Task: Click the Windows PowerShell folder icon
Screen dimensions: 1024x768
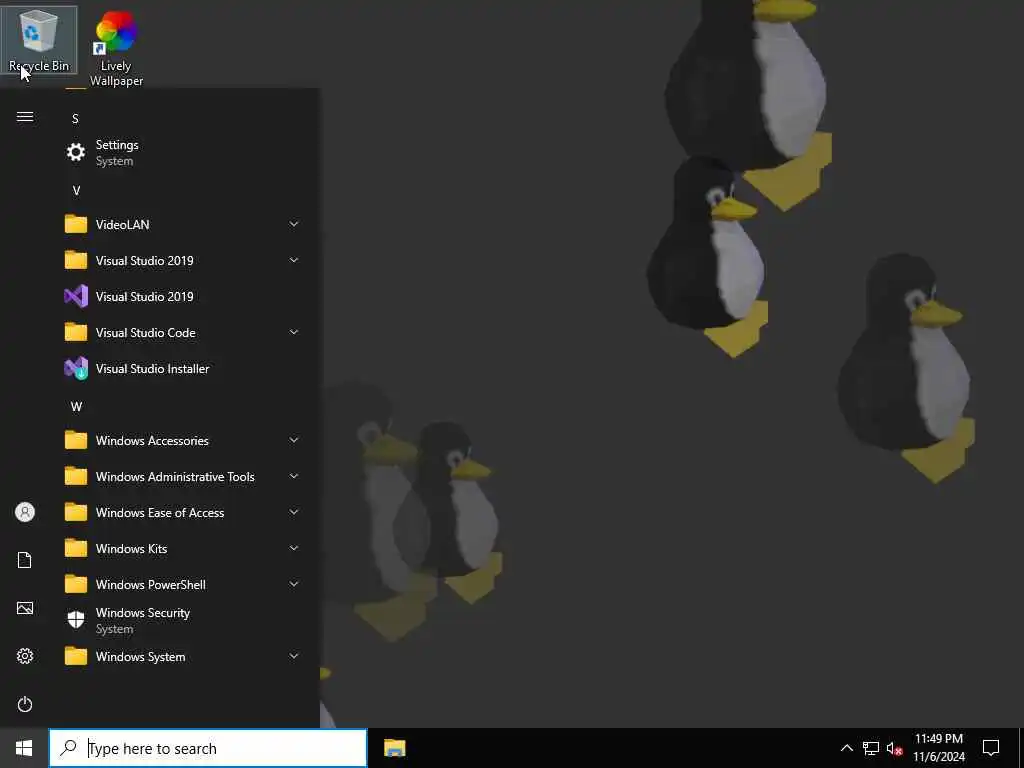Action: coord(76,584)
